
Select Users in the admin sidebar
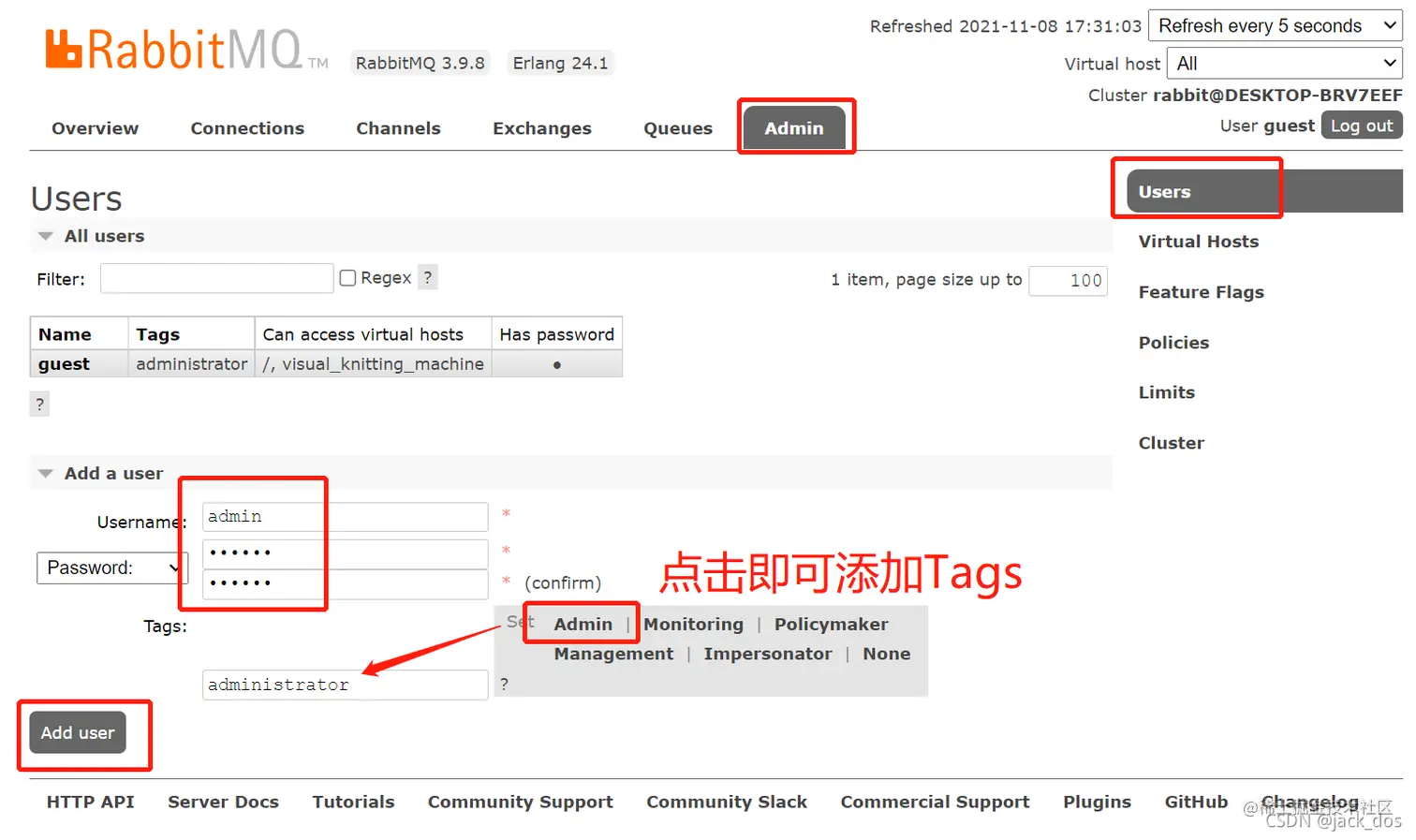point(1263,191)
